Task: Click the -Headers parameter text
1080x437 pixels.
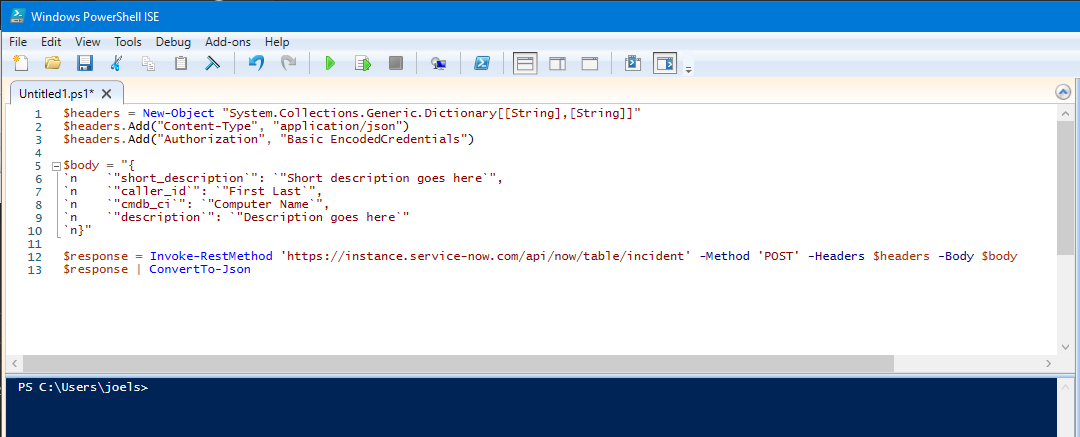Action: pos(837,256)
